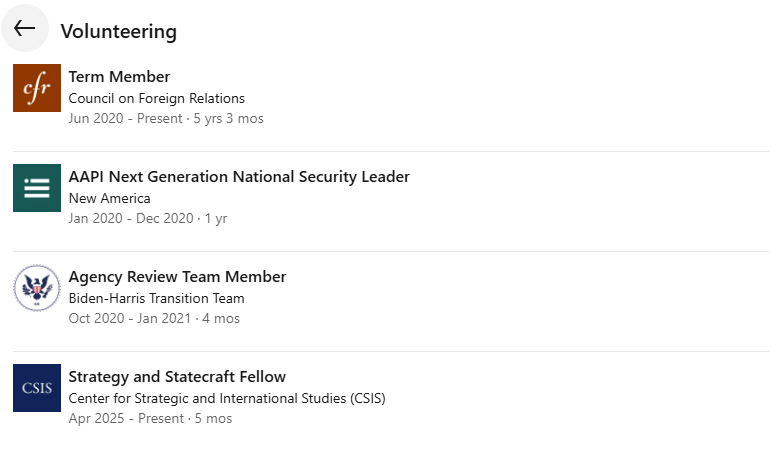Image resolution: width=784 pixels, height=452 pixels.
Task: Click the Oct 2020 - Jan 2021 duration
Action: (154, 318)
